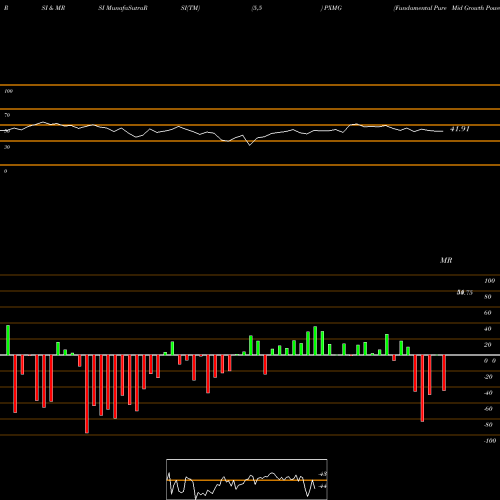
Task: Click the tallest red MR histogram bar
Action: pos(87,394)
